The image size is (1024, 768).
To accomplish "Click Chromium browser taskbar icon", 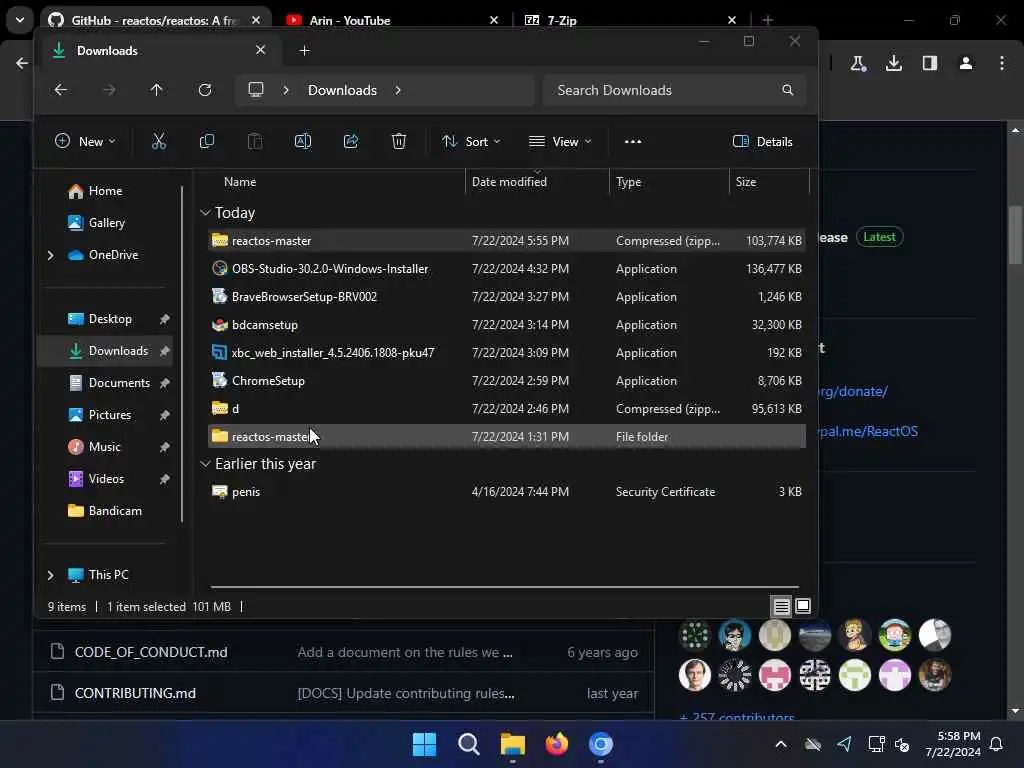I will [x=601, y=744].
